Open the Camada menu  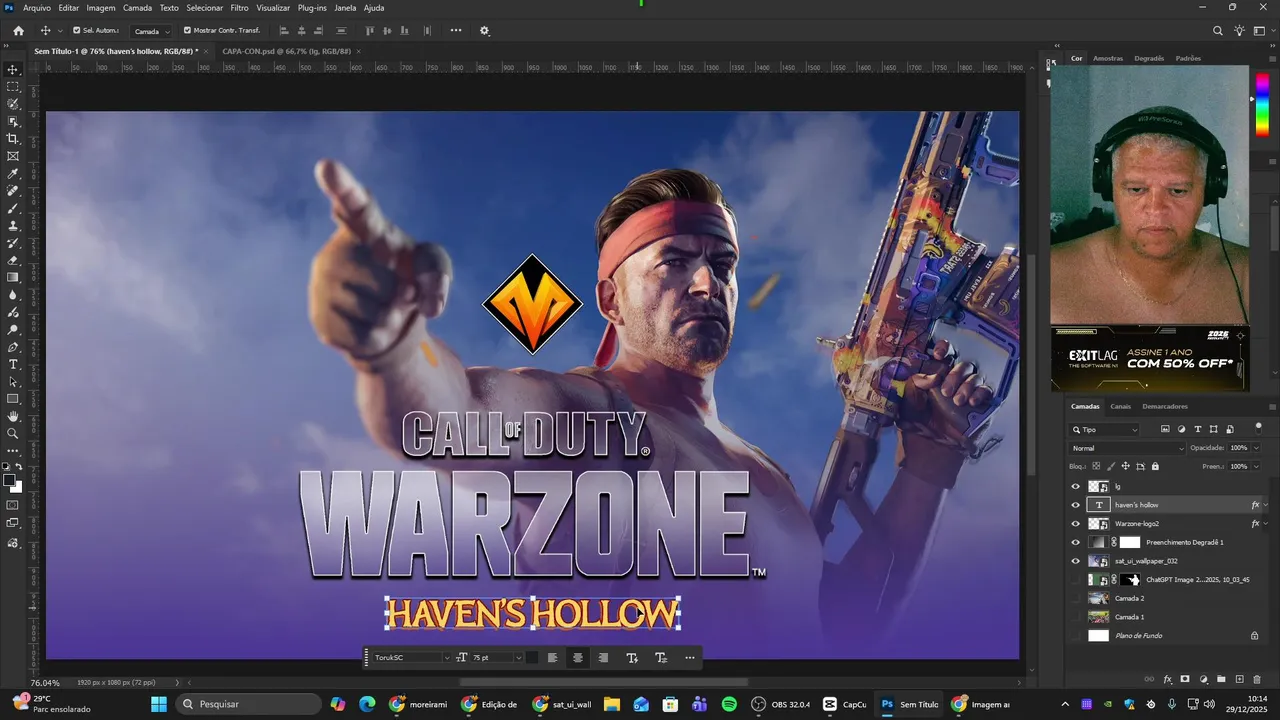(x=137, y=7)
